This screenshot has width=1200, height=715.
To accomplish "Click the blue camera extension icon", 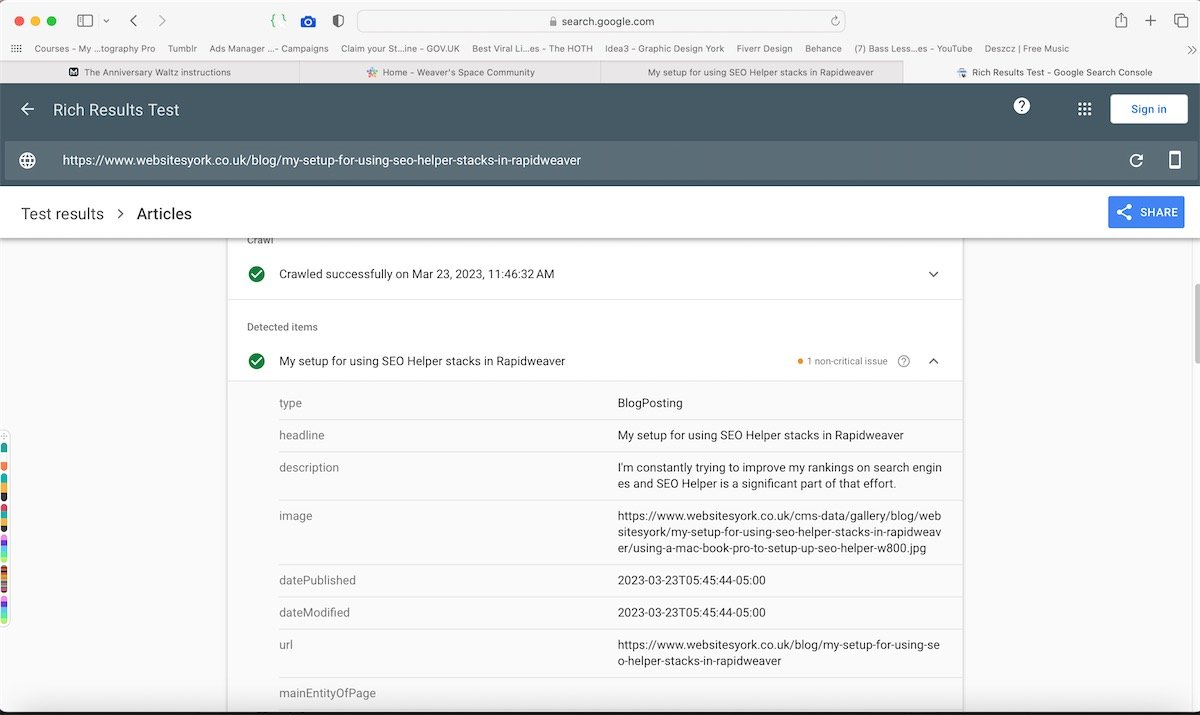I will [308, 21].
